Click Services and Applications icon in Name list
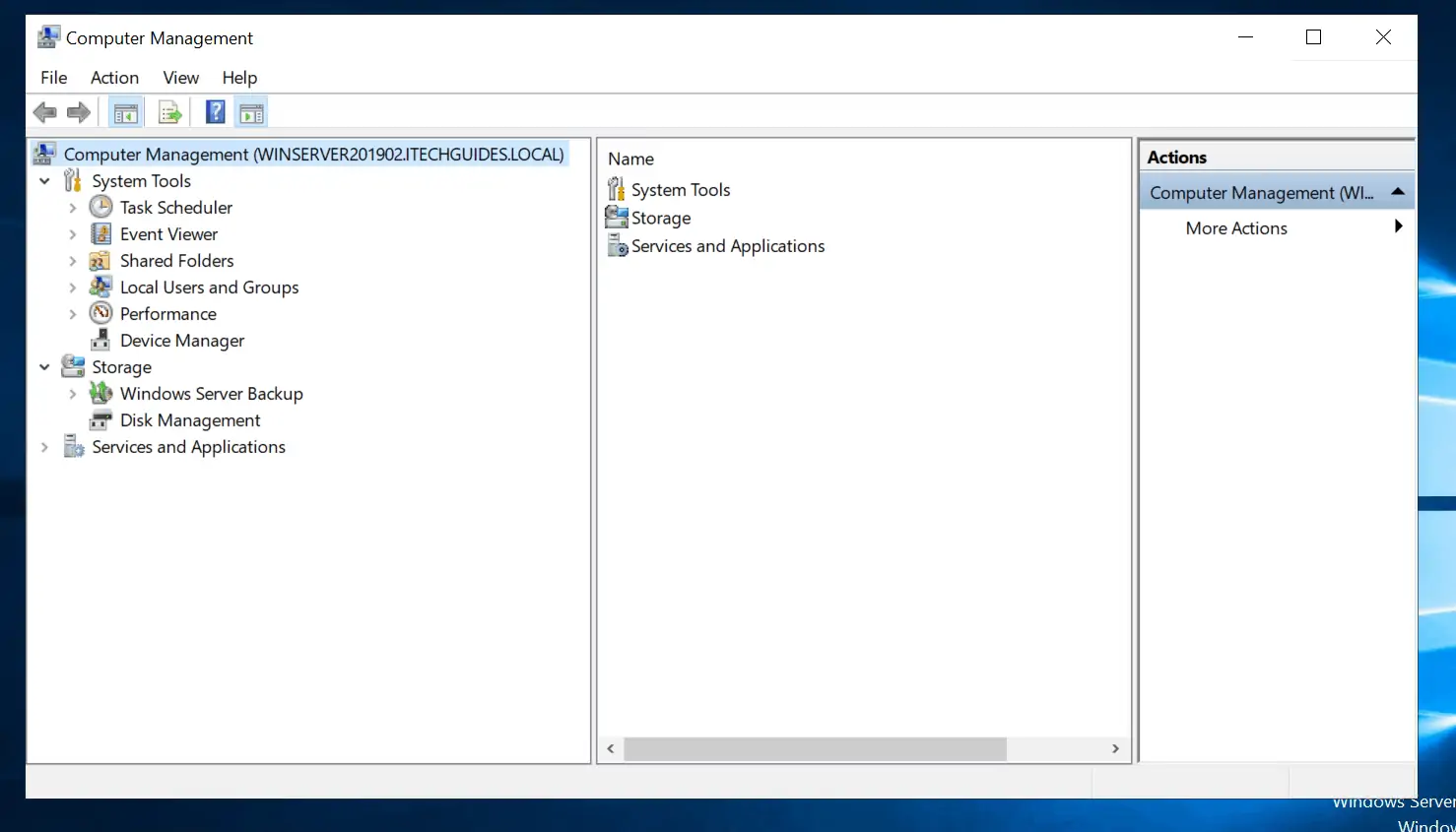The height and width of the screenshot is (832, 1456). (x=618, y=245)
